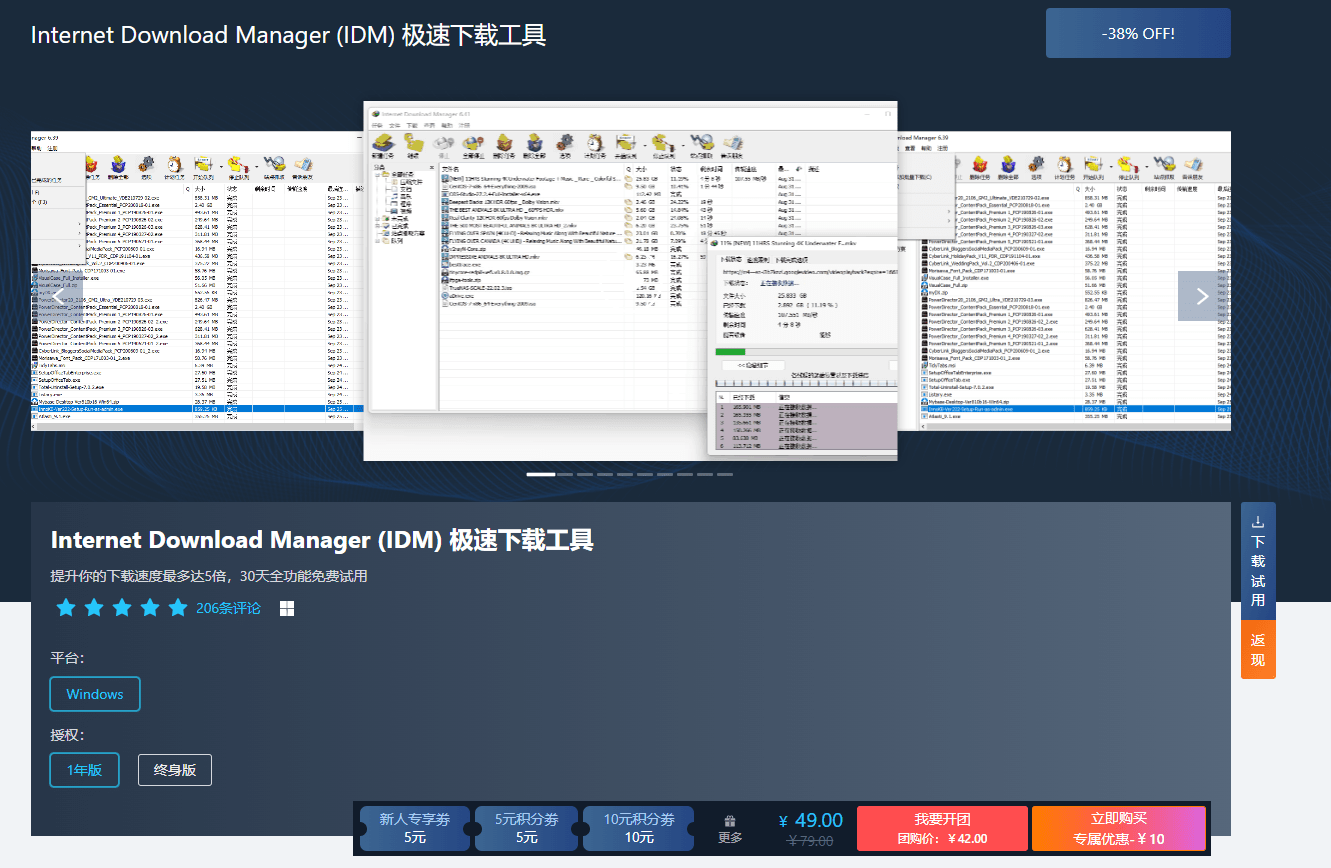Open 更多 gift icon for more coupons
This screenshot has height=868, width=1331.
click(x=730, y=828)
